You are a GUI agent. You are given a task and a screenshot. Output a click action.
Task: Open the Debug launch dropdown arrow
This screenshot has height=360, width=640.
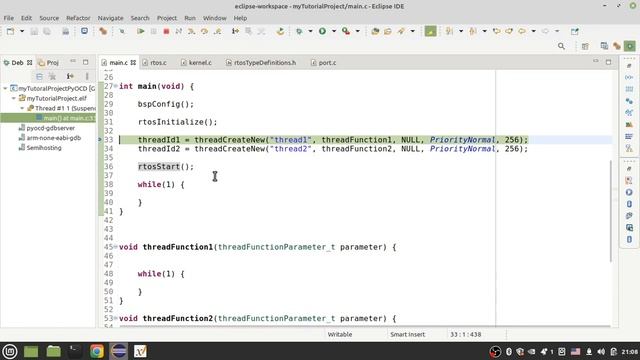310,31
